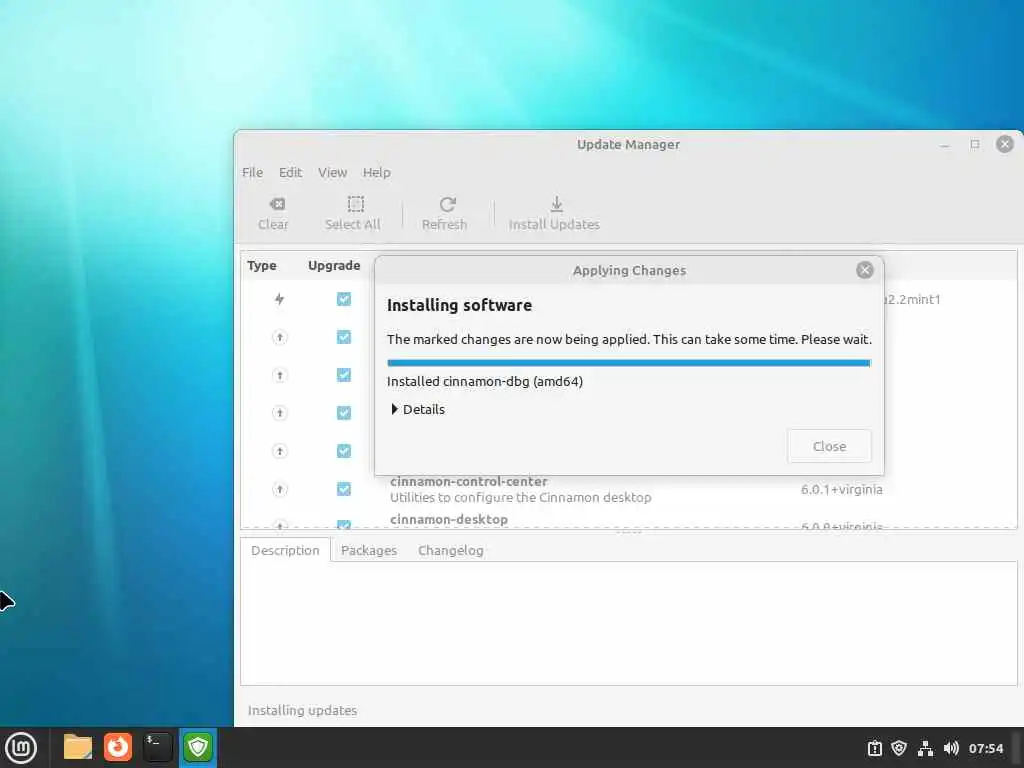Switch to the Changelog tab

pyautogui.click(x=451, y=550)
